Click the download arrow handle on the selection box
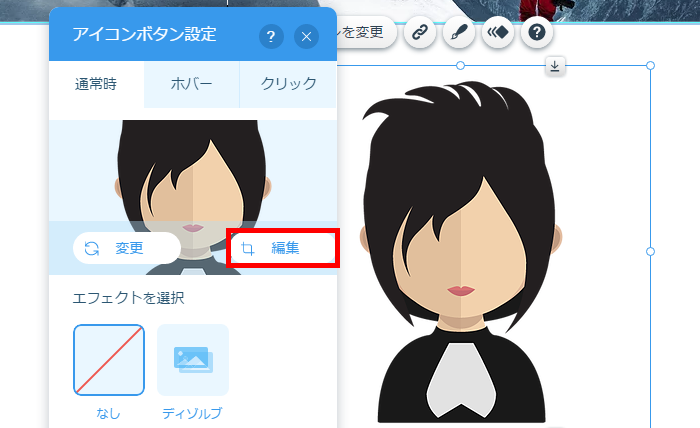Image resolution: width=700 pixels, height=428 pixels. (x=554, y=66)
